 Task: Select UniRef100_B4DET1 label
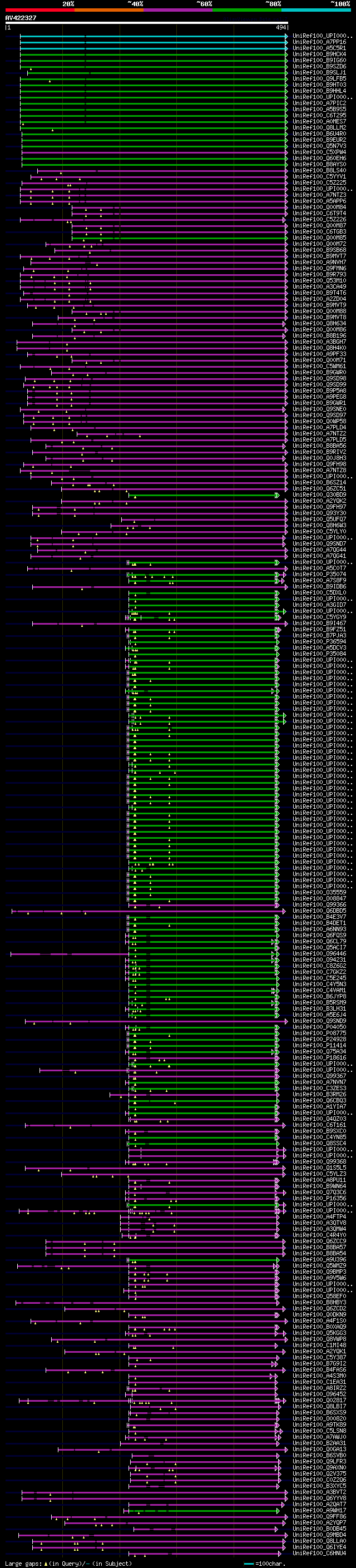pyautogui.click(x=319, y=923)
